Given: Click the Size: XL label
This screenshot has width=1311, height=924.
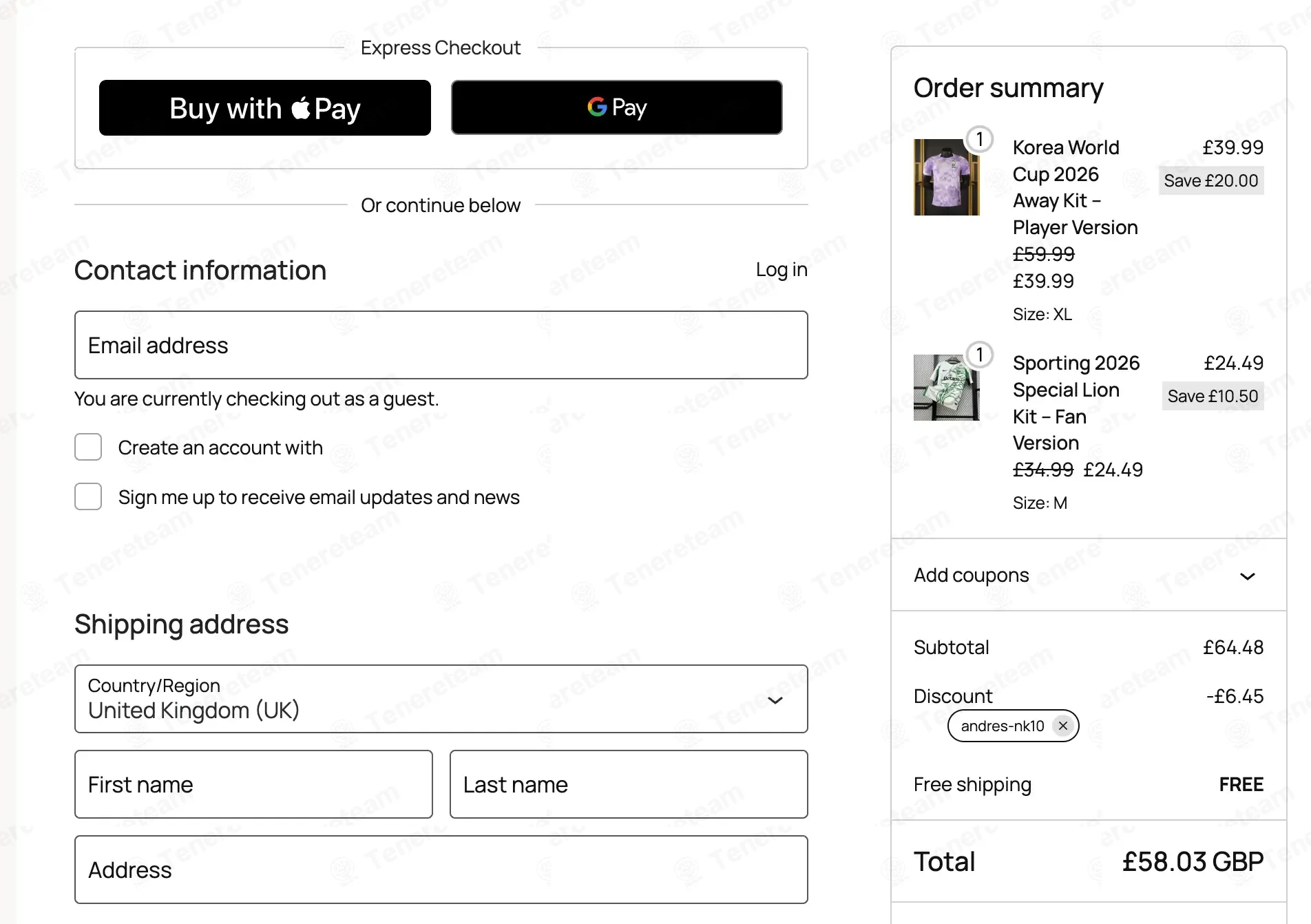Looking at the screenshot, I should (x=1042, y=314).
